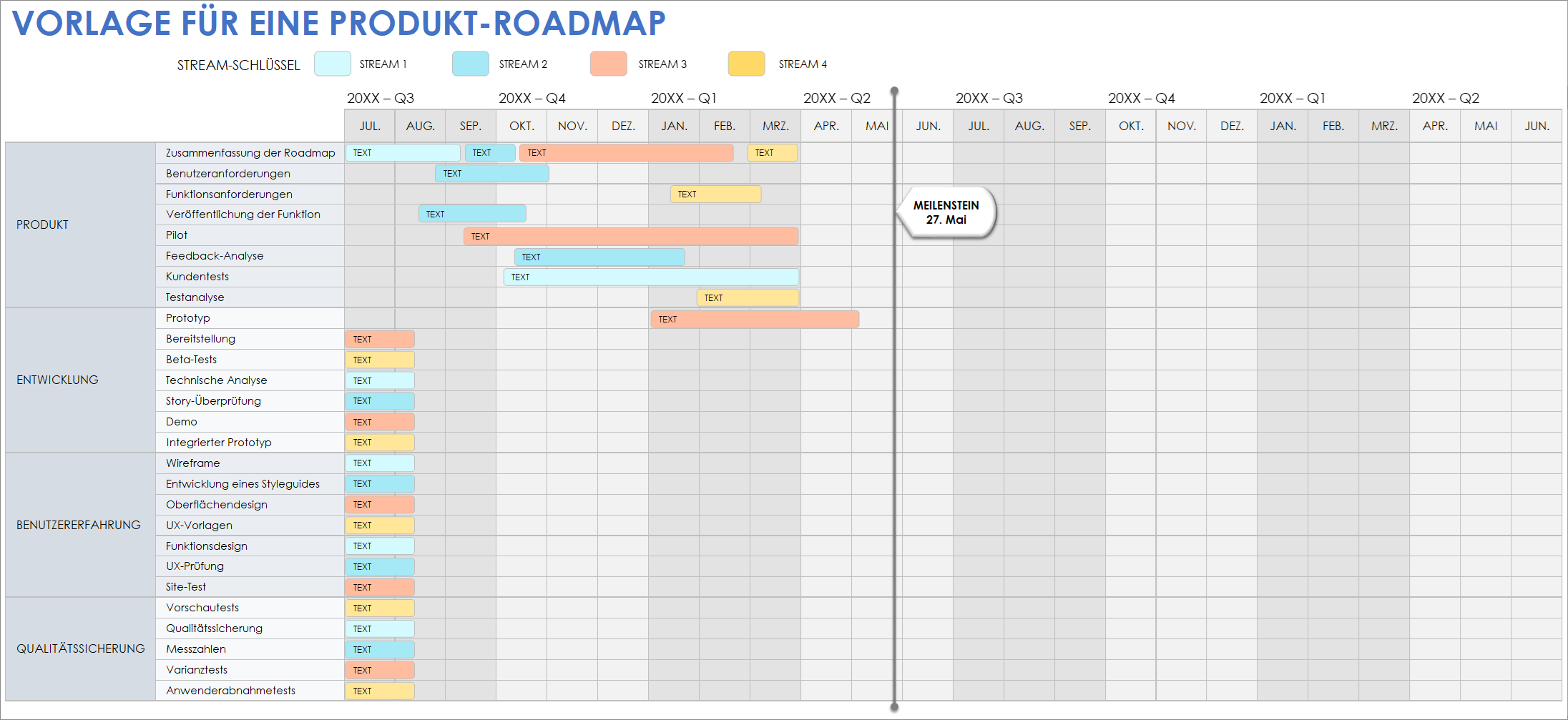This screenshot has width=1568, height=720.
Task: Click the Funktionsanforderungen yellow task bar
Action: click(715, 194)
